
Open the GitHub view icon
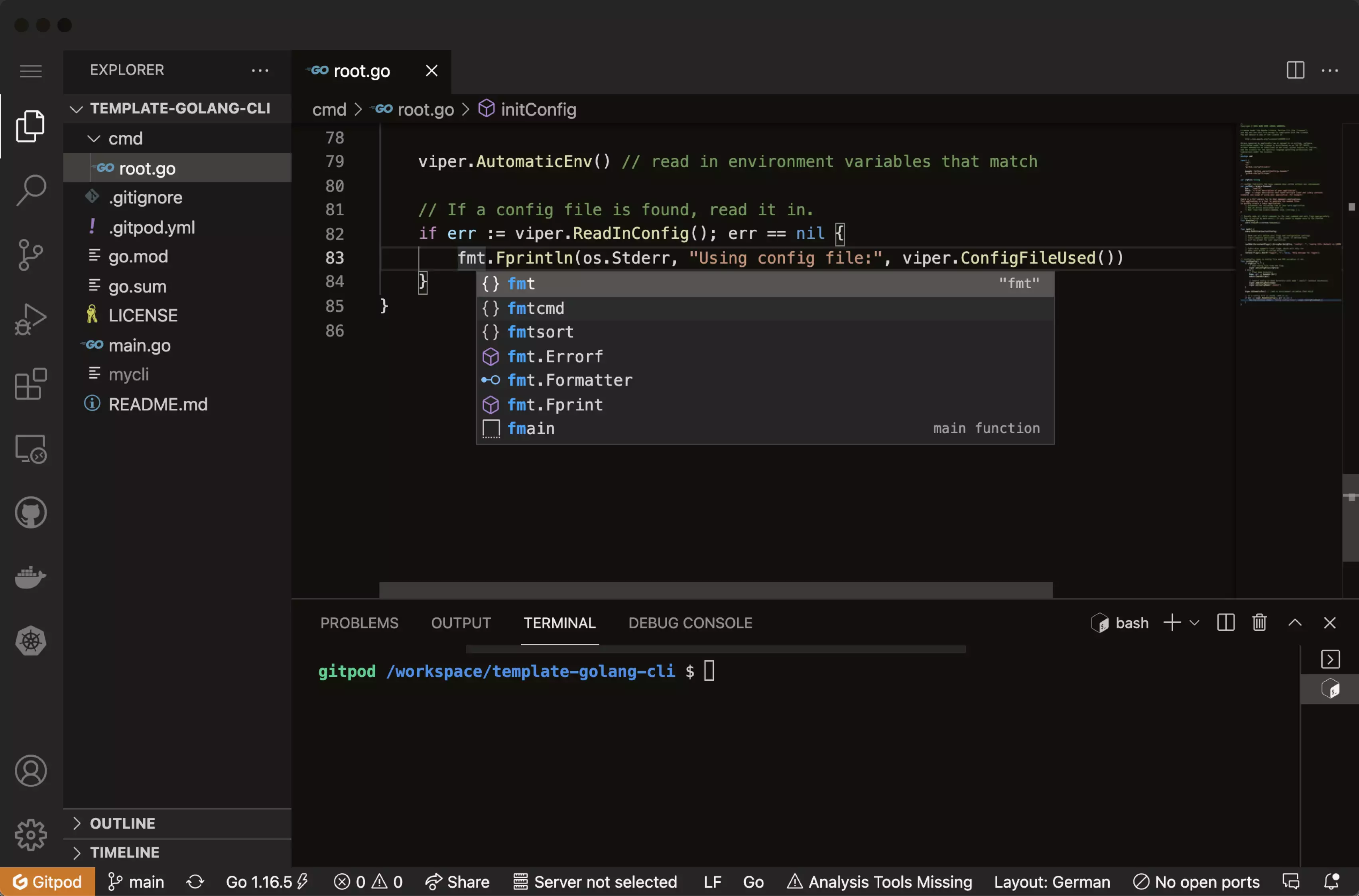tap(31, 512)
